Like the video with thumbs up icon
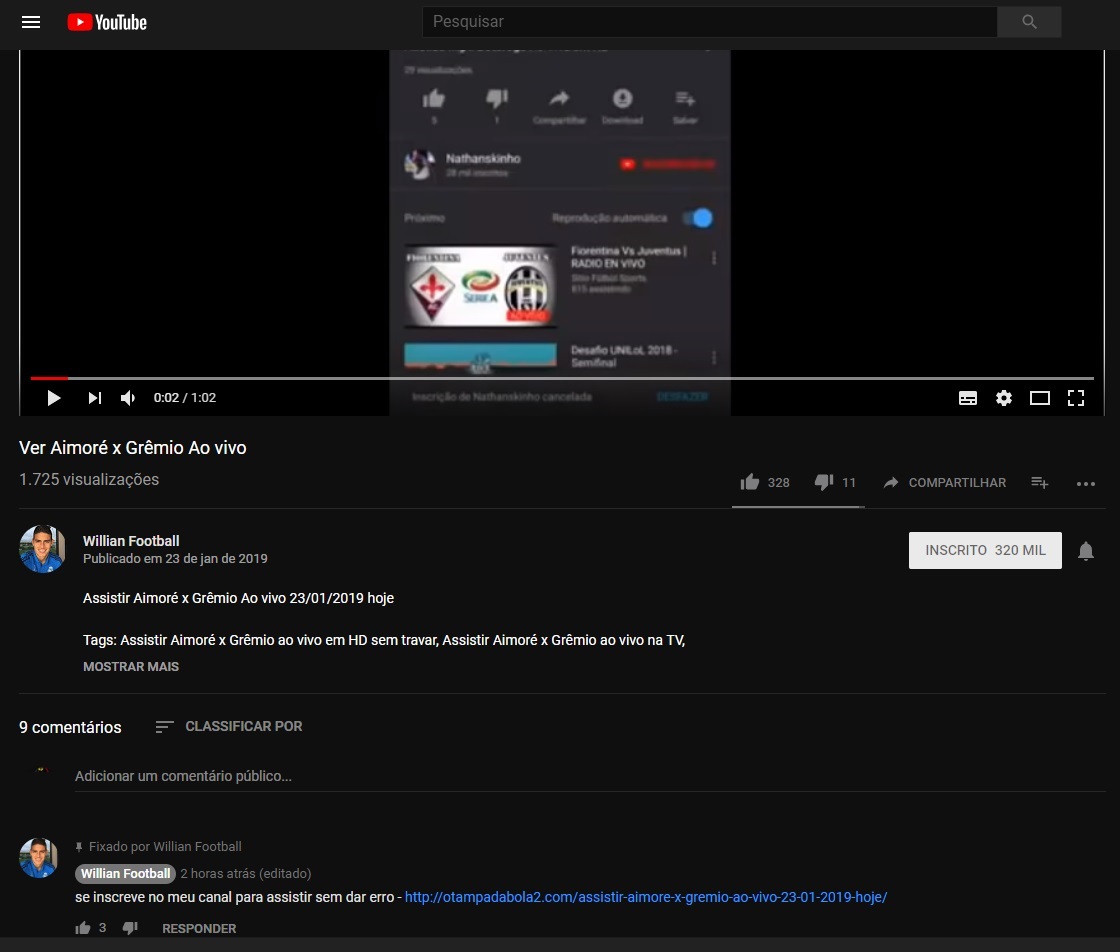Viewport: 1120px width, 952px height. click(749, 482)
